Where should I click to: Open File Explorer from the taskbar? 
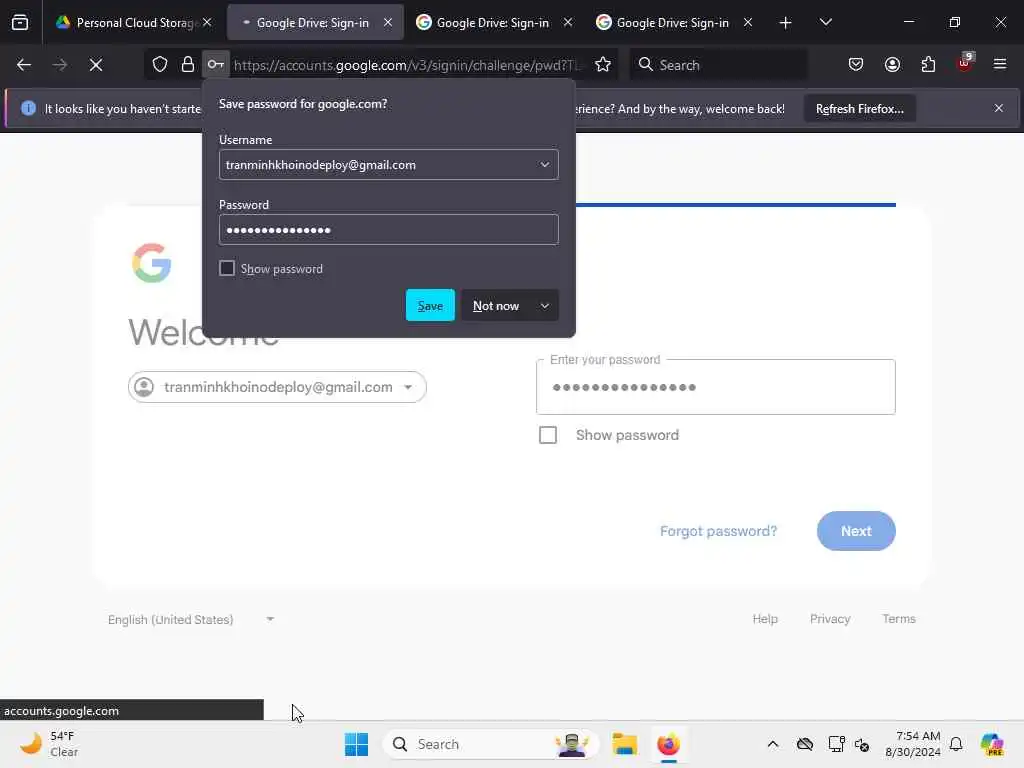624,744
